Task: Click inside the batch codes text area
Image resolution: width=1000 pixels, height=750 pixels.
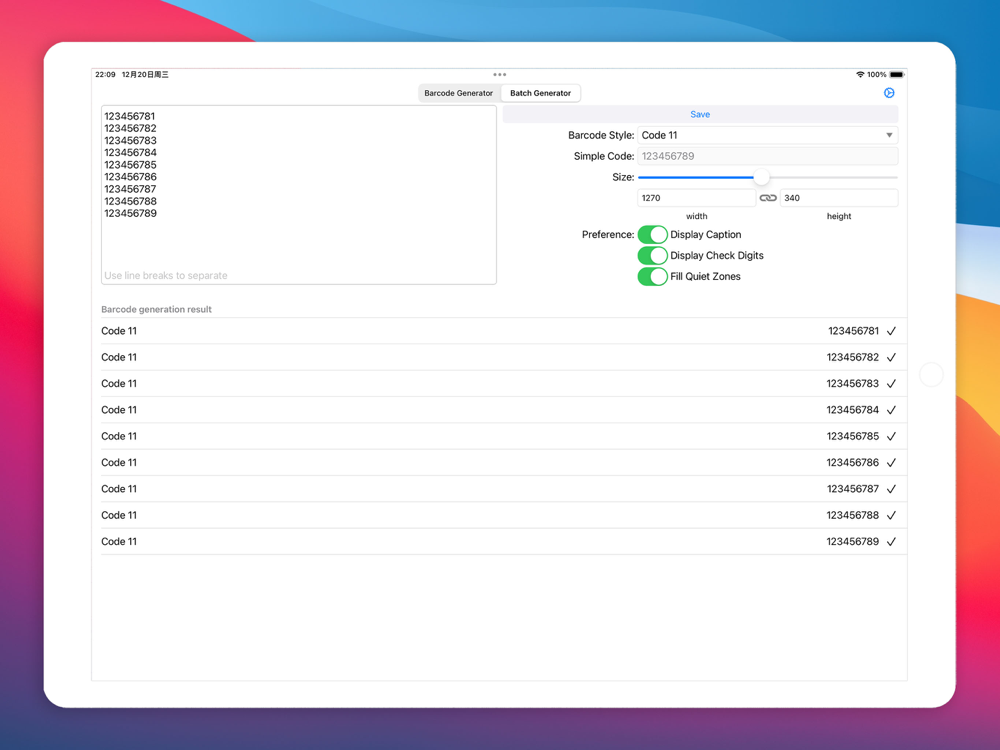Action: pos(298,195)
